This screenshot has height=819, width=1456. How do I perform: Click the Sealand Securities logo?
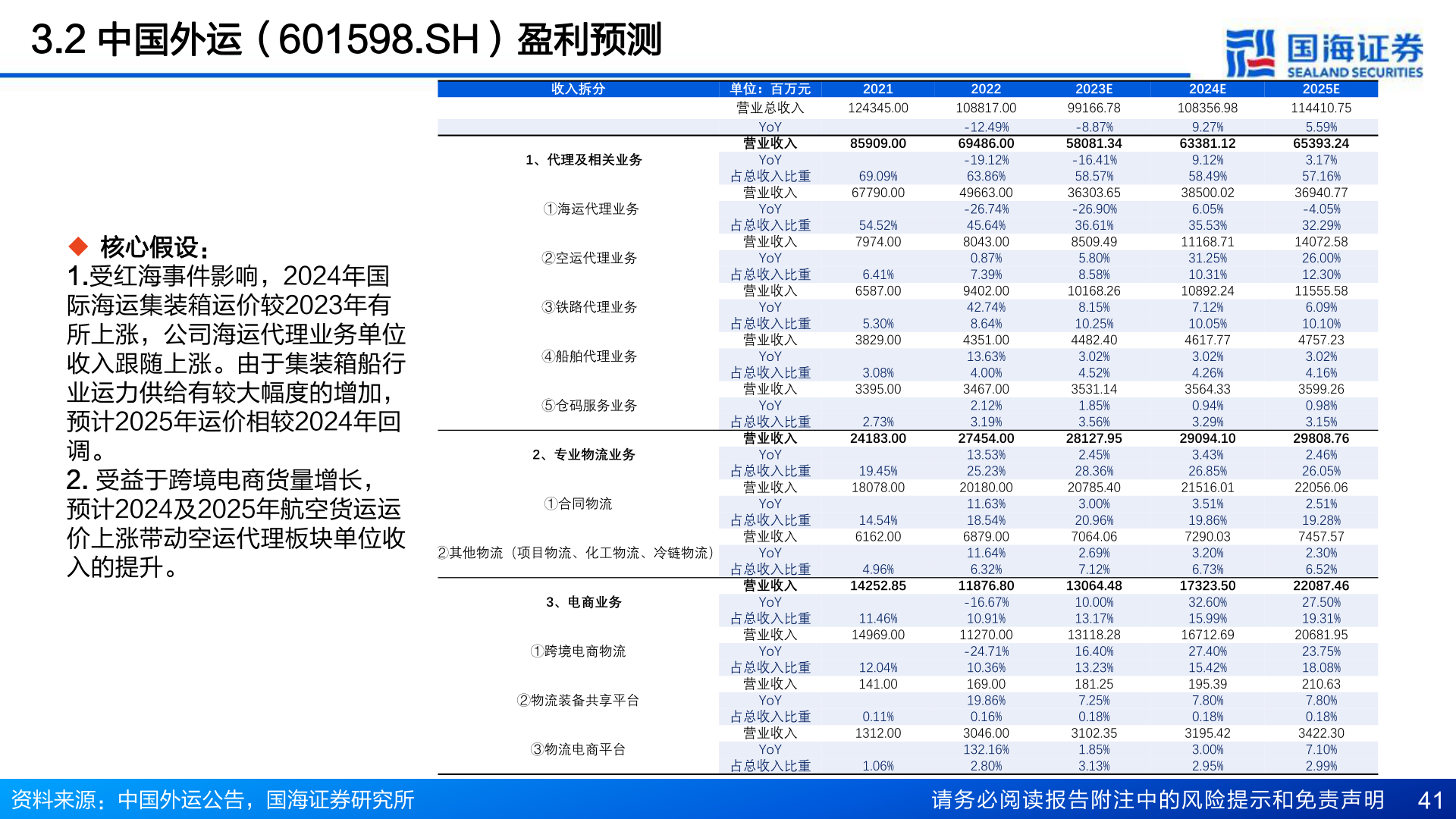click(x=1324, y=54)
